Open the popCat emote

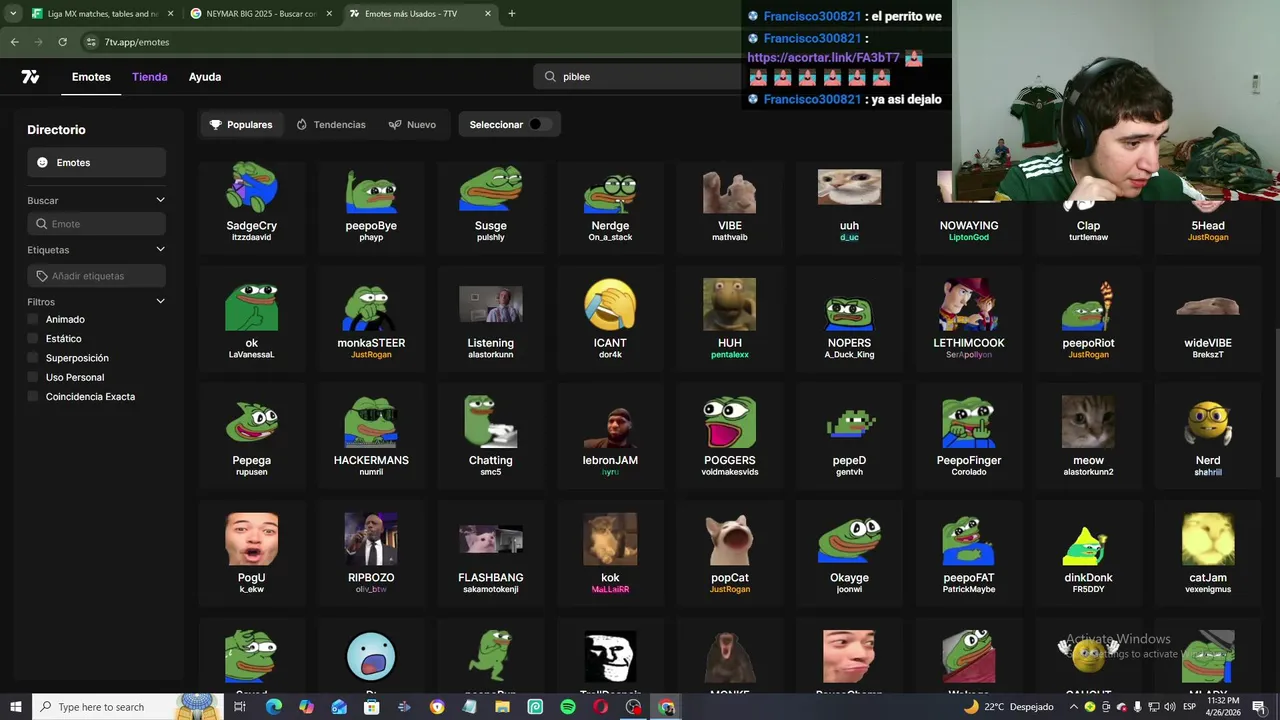[730, 554]
